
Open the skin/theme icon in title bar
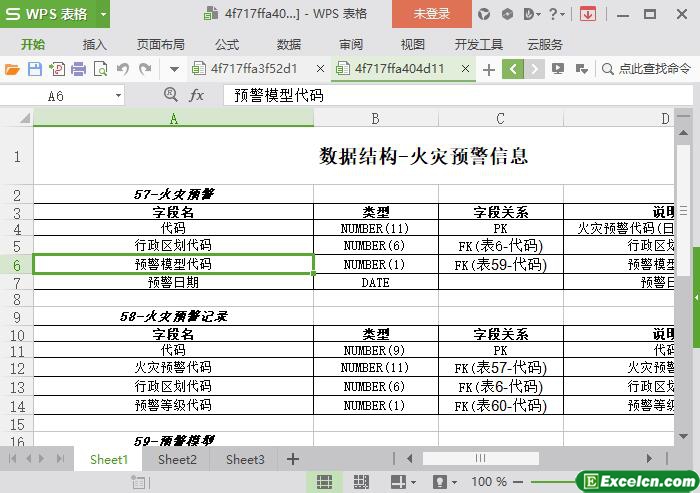coord(484,14)
